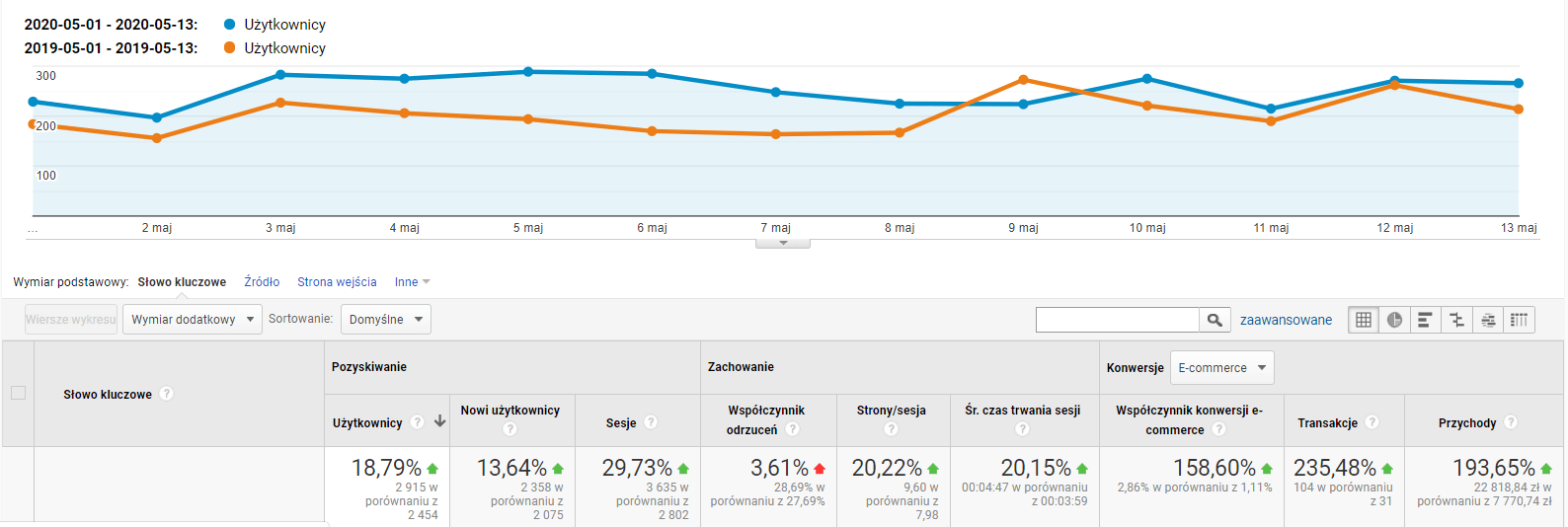The height and width of the screenshot is (527, 1568).
Task: Select the performance bar view icon
Action: 1425,320
